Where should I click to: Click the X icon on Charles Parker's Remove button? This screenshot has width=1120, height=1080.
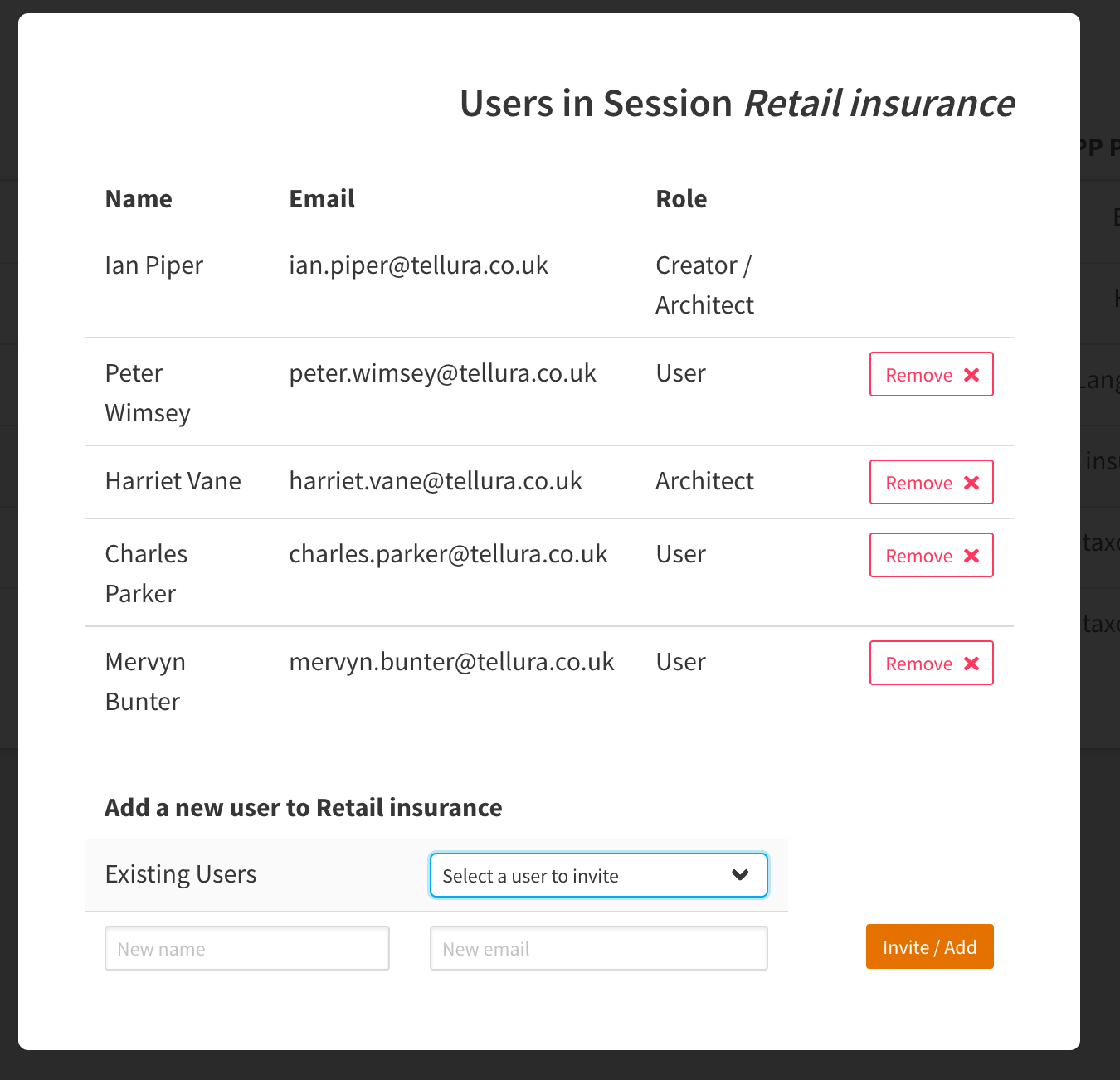coord(971,555)
